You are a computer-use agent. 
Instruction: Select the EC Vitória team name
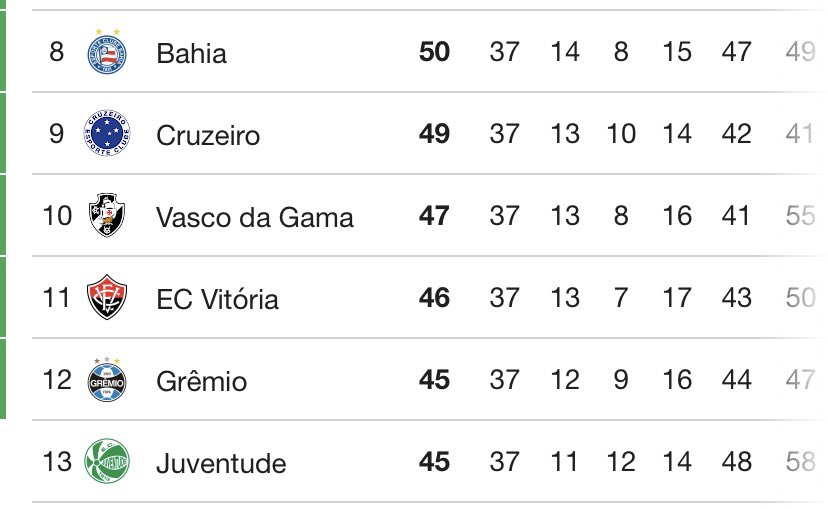pyautogui.click(x=217, y=298)
